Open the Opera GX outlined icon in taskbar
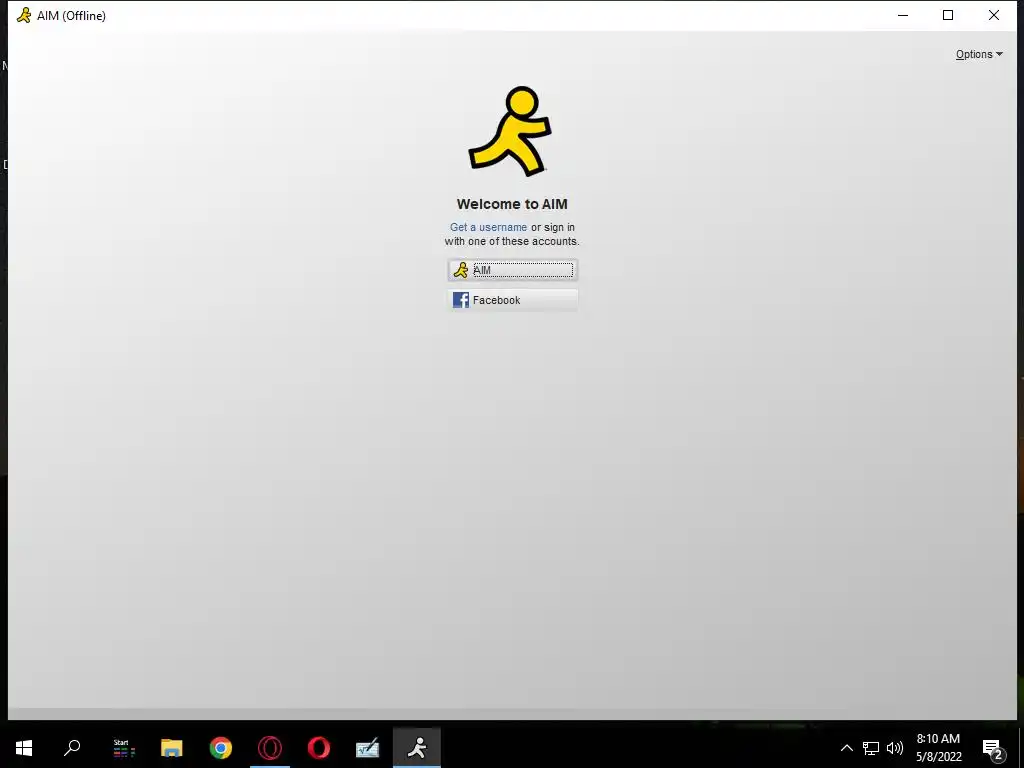 (x=270, y=748)
